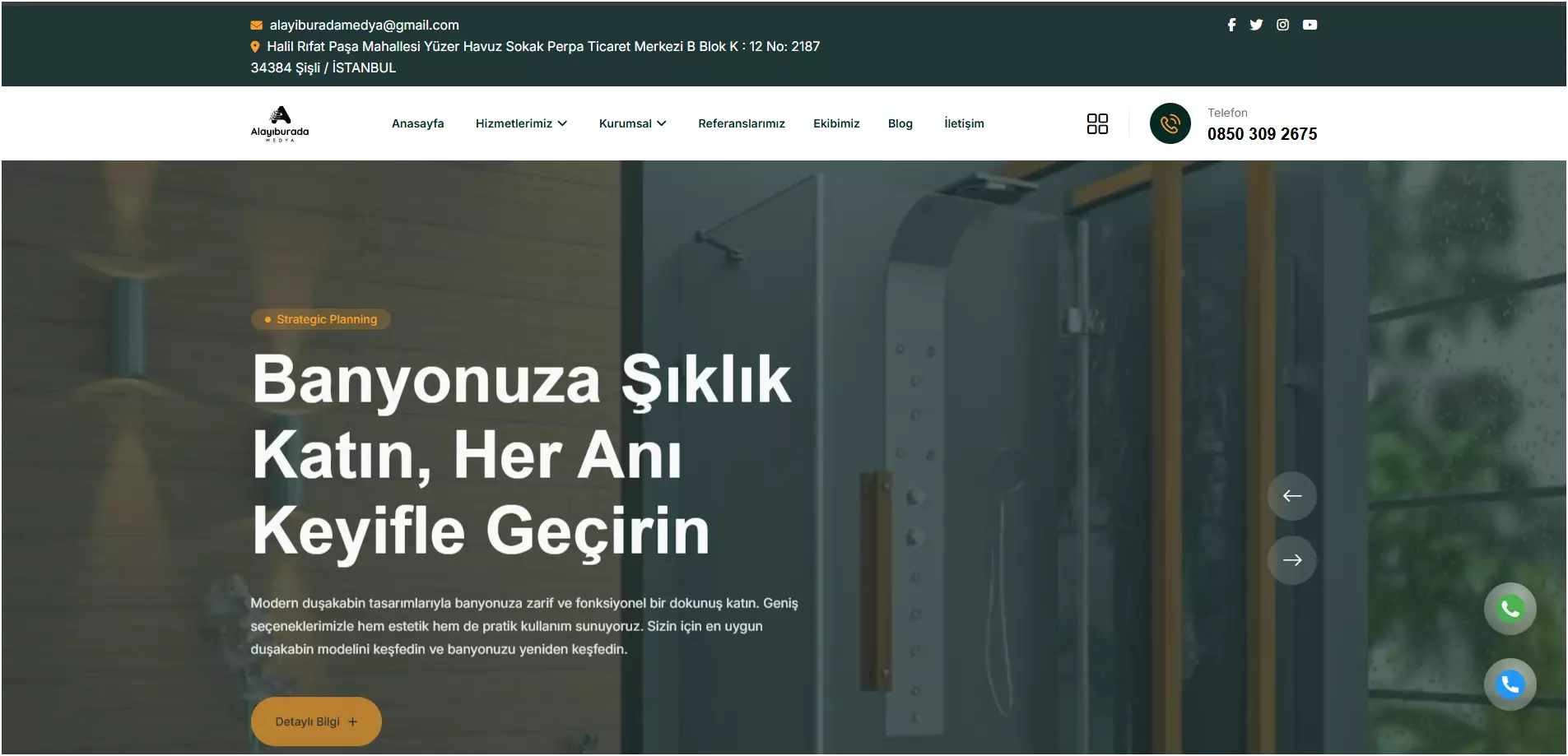The height and width of the screenshot is (756, 1568).
Task: Open the İletişim contact page
Action: point(964,123)
